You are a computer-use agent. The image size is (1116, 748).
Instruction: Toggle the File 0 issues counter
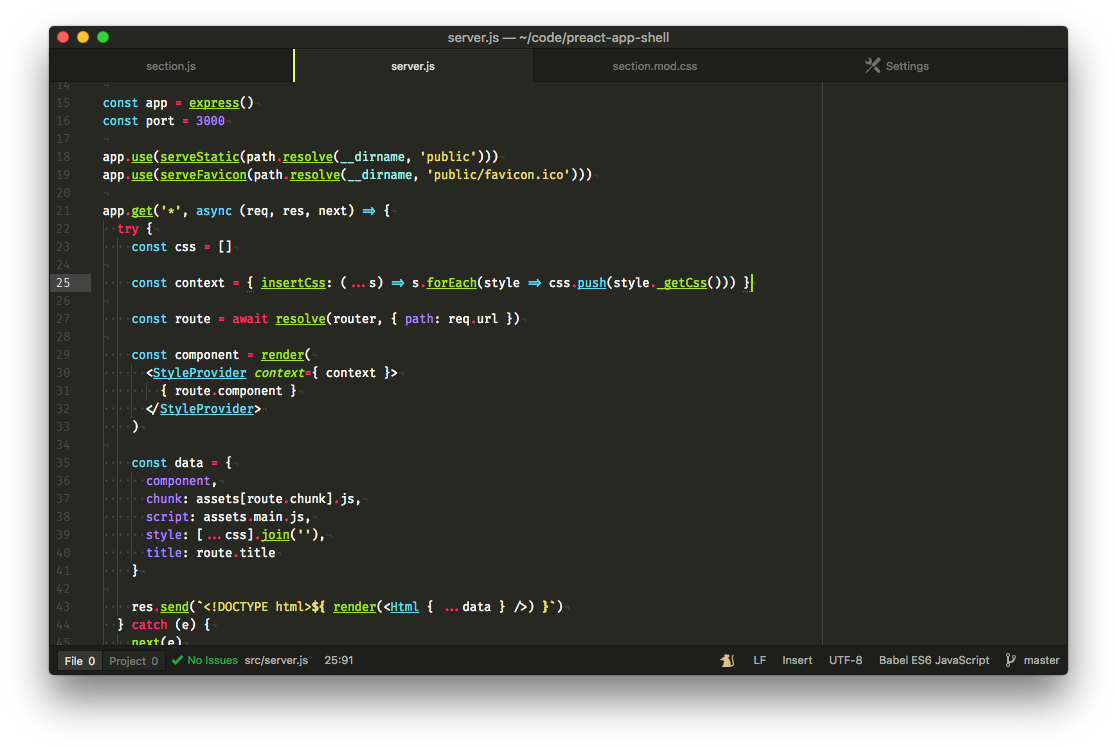(x=79, y=660)
